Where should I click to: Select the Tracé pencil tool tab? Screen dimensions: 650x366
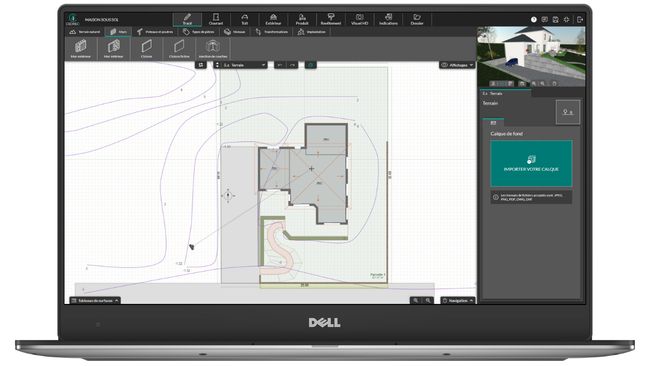tap(187, 19)
